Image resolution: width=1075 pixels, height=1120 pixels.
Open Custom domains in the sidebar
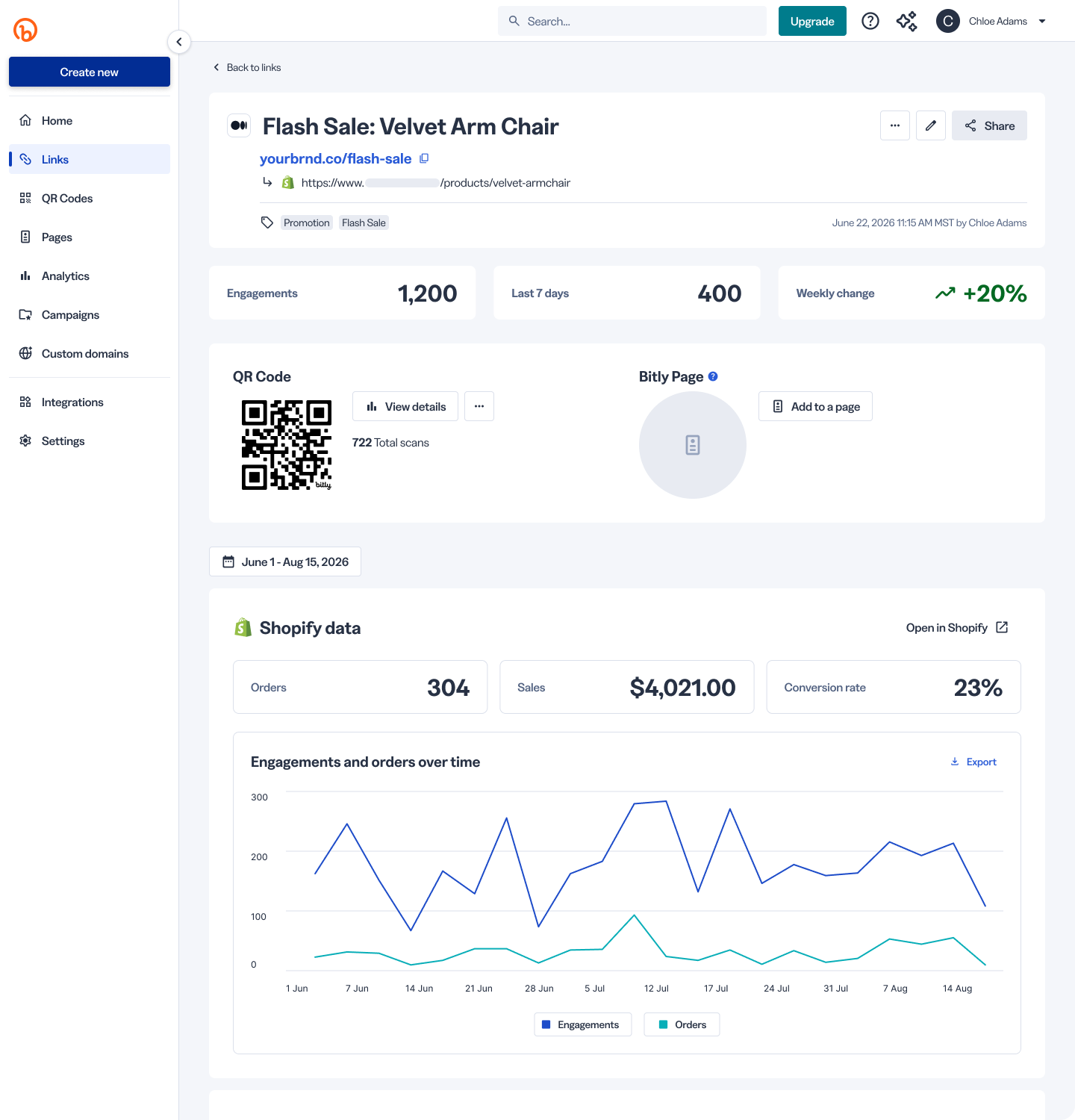click(x=90, y=353)
